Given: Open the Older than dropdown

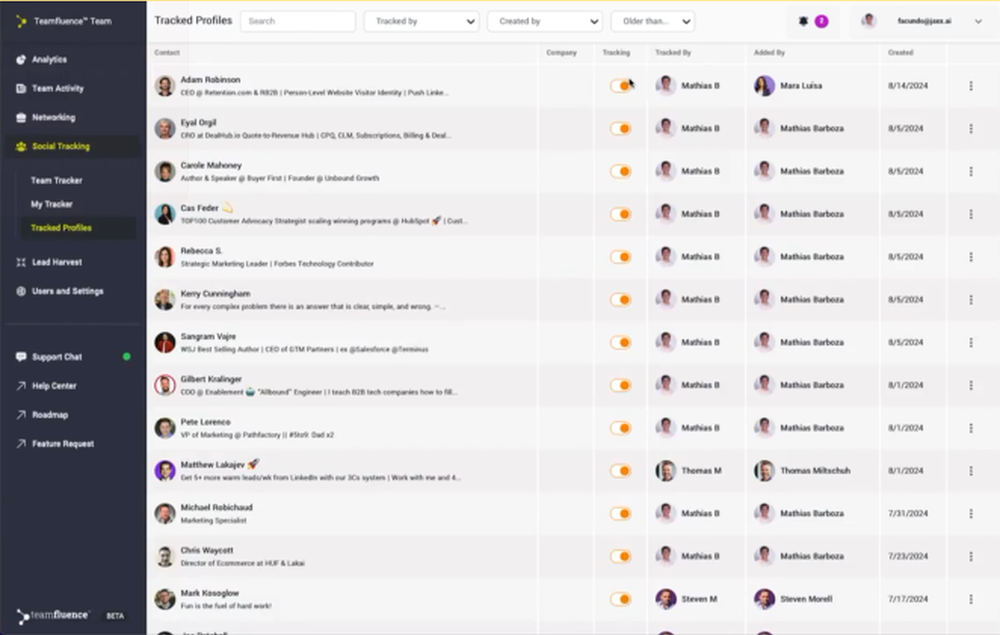Looking at the screenshot, I should pyautogui.click(x=652, y=21).
